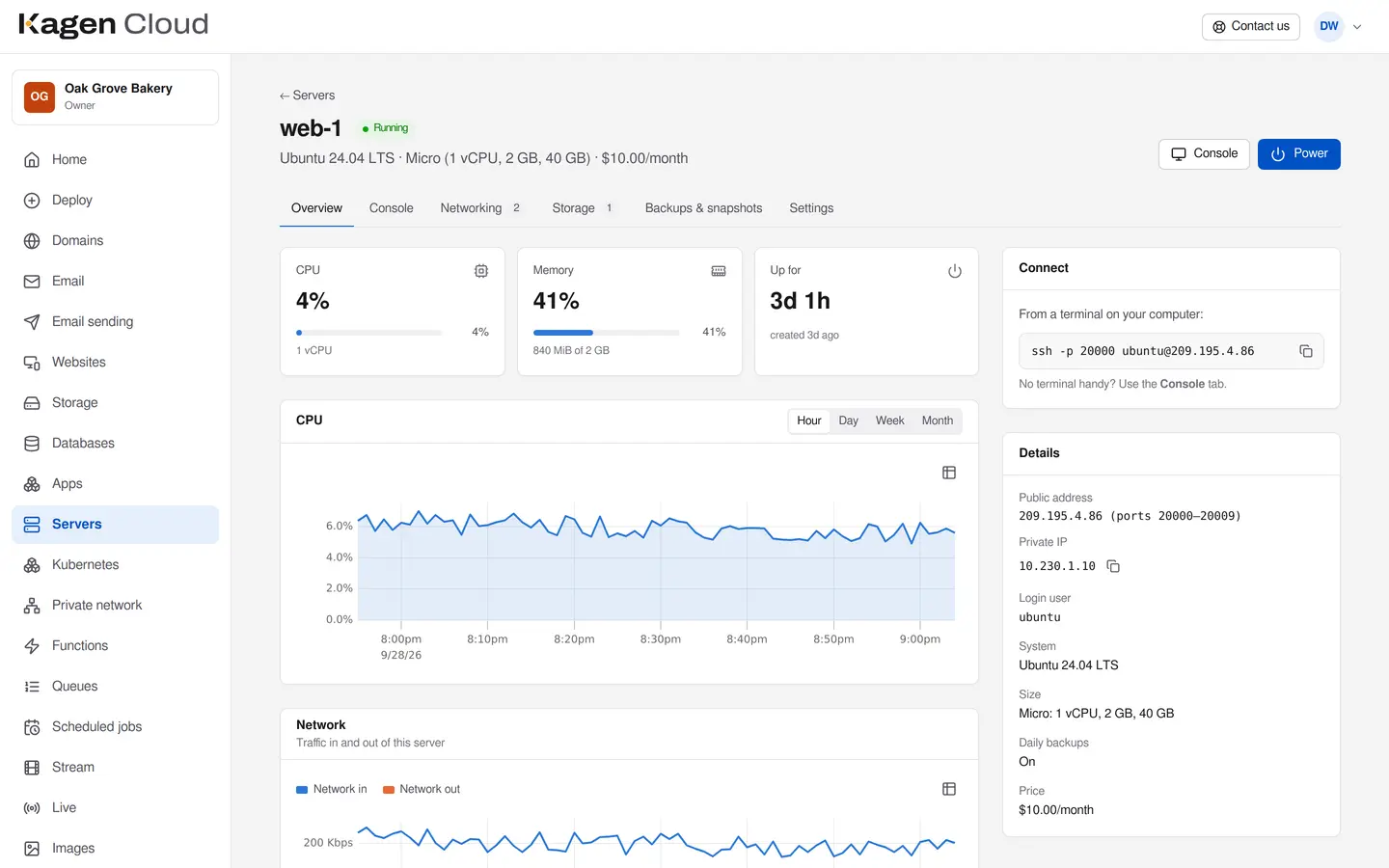Viewport: 1389px width, 868px height.
Task: Open the Backups & snapshots tab
Action: click(704, 208)
